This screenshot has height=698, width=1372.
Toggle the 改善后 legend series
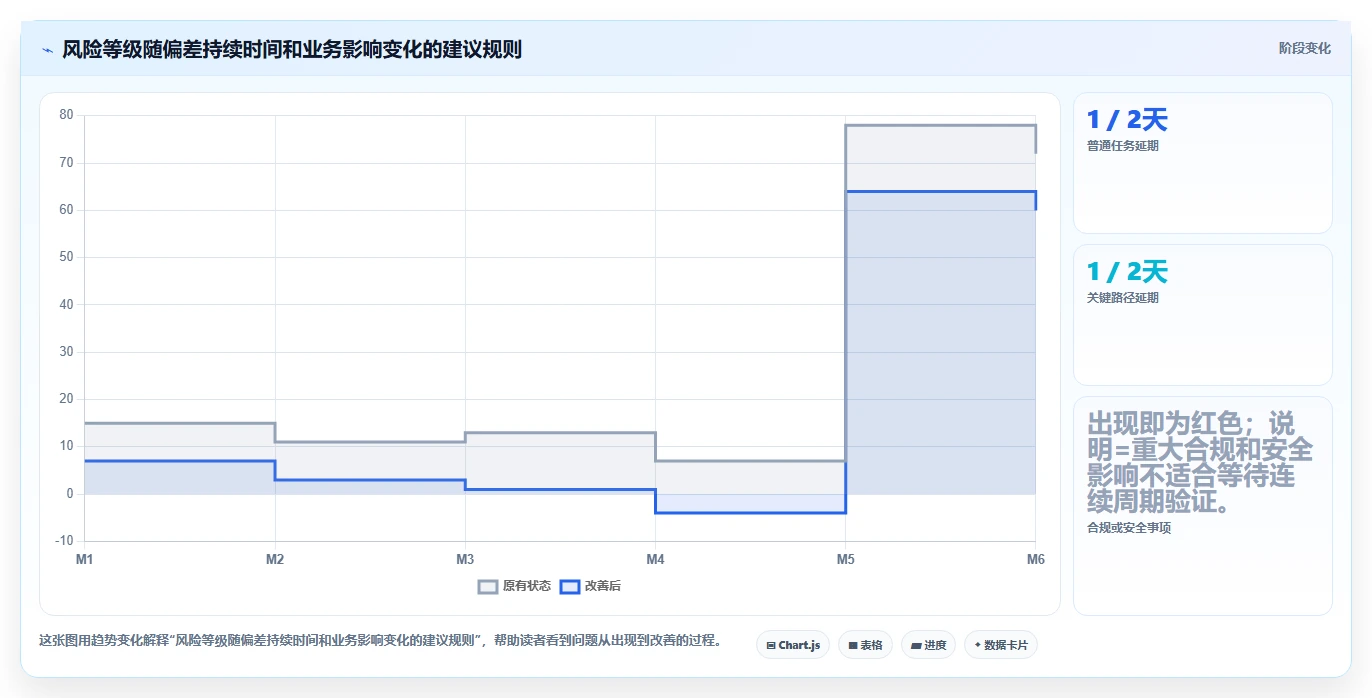tap(590, 586)
